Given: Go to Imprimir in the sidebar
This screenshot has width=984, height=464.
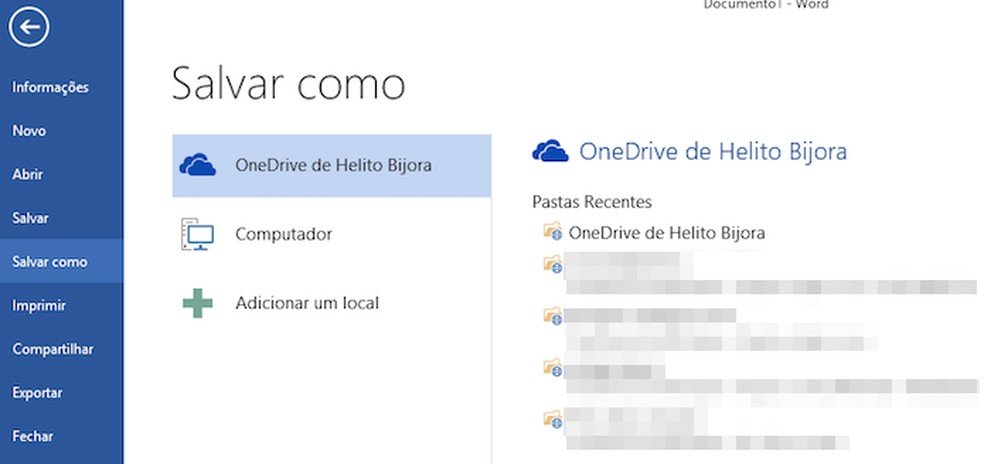Looking at the screenshot, I should 39,305.
